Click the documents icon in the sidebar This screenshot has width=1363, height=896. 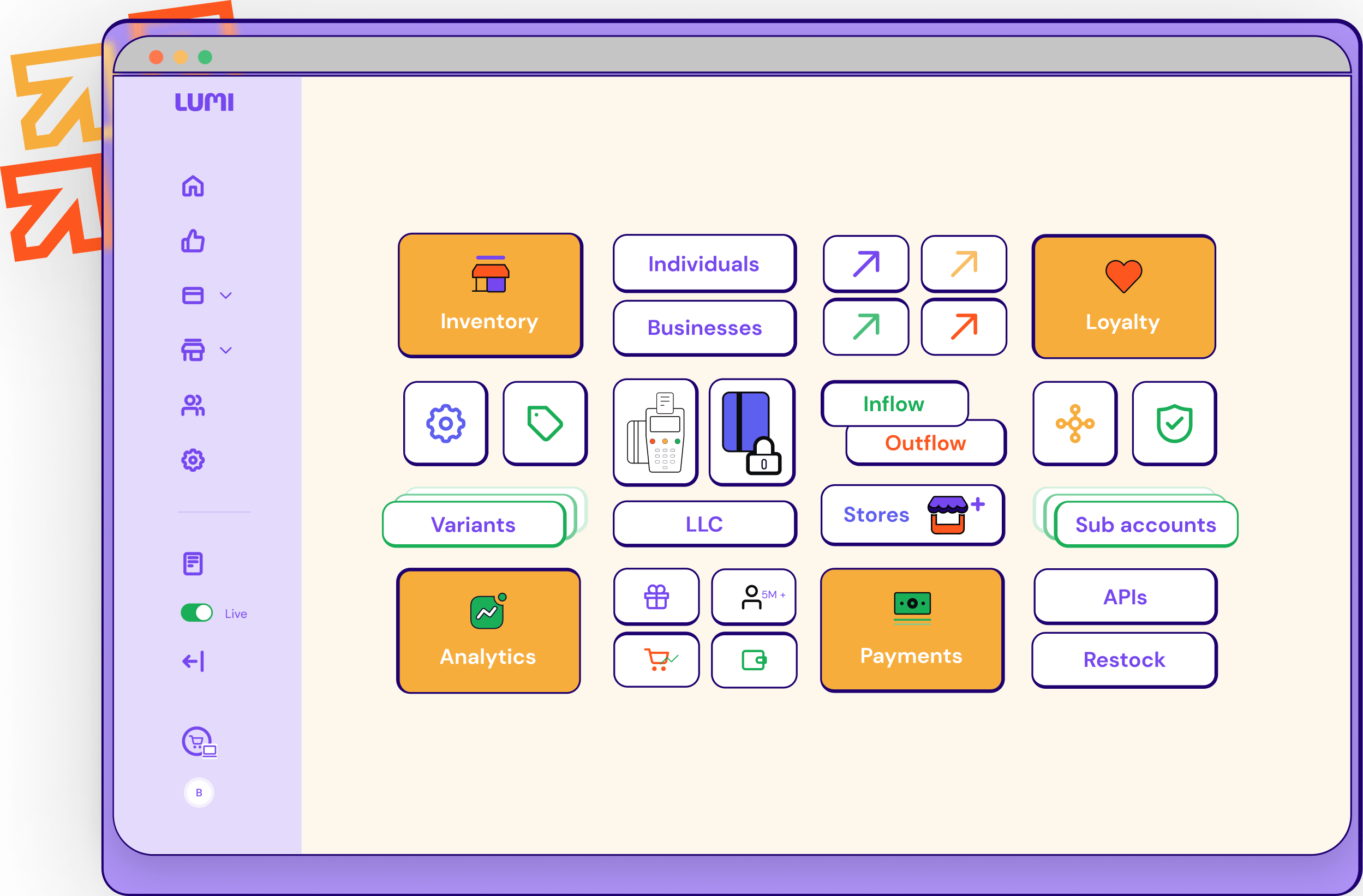(193, 563)
